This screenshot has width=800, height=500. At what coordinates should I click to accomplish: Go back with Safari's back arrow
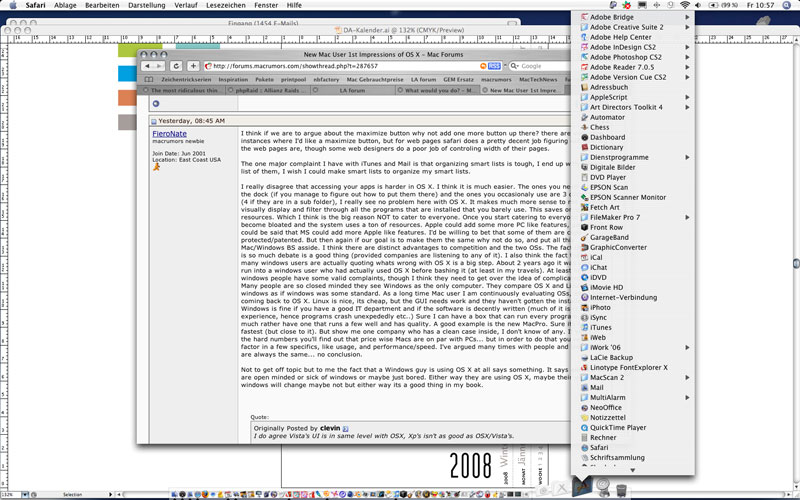(x=147, y=66)
